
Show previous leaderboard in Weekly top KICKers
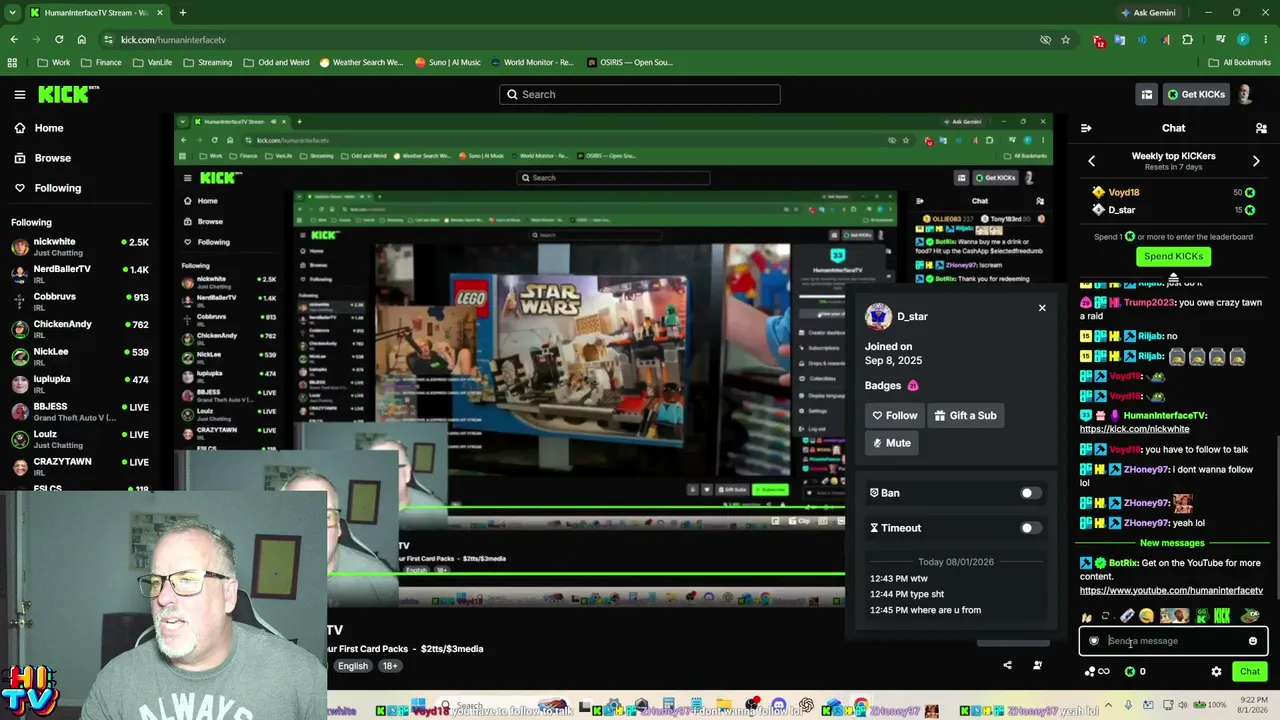1091,161
